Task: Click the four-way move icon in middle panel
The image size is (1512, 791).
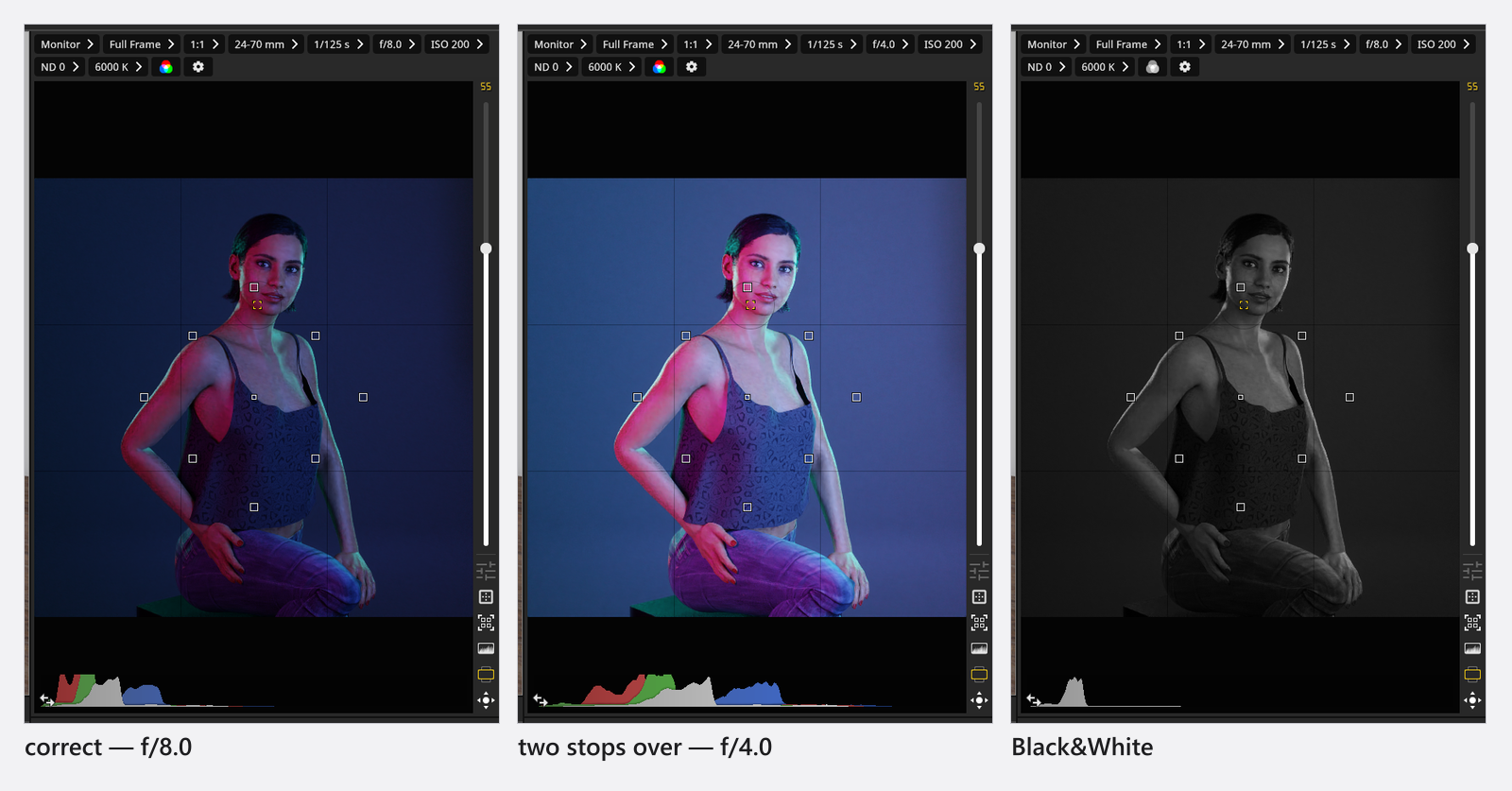Action: pyautogui.click(x=979, y=700)
